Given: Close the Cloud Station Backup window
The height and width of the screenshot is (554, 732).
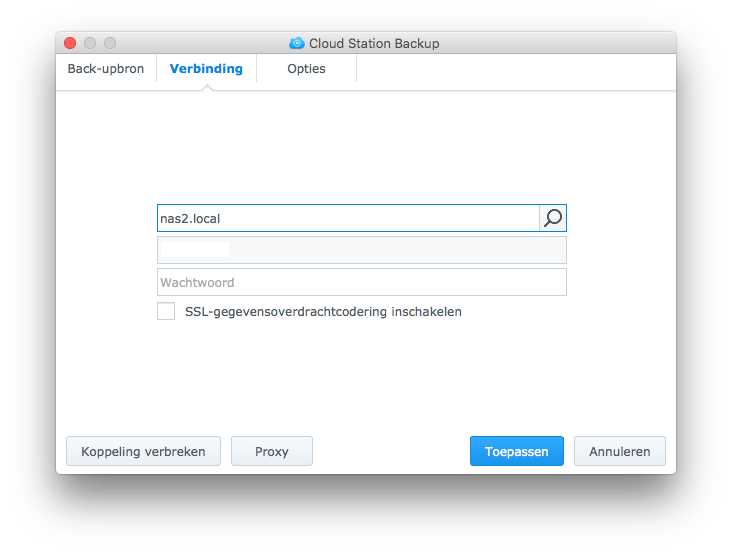Looking at the screenshot, I should click(x=70, y=43).
